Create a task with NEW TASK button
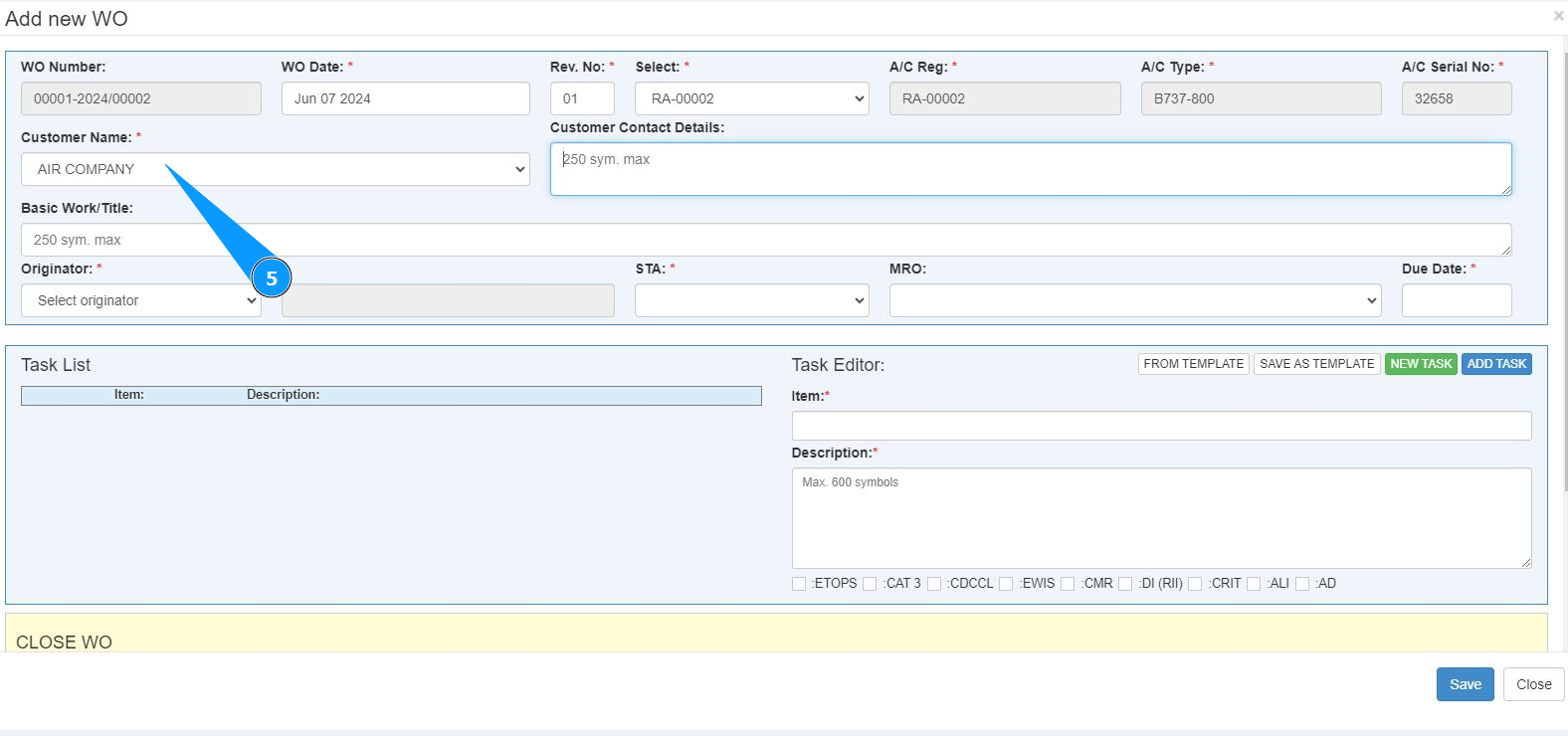Screen dimensions: 1568x736 (1421, 364)
